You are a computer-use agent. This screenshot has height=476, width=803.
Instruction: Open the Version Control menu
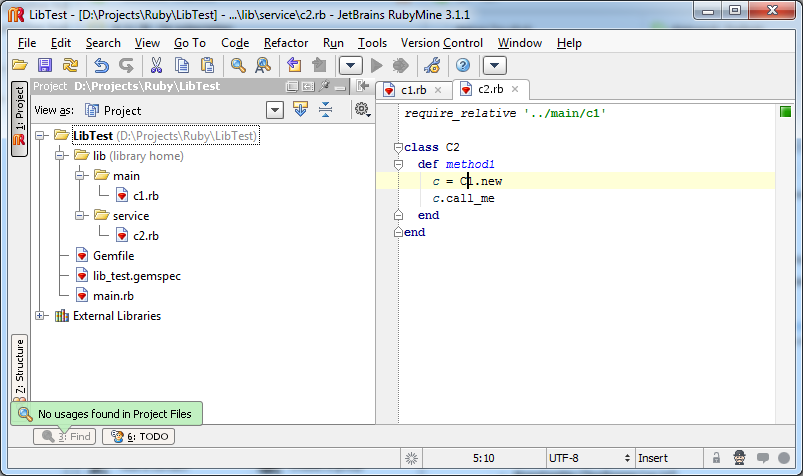coord(441,43)
